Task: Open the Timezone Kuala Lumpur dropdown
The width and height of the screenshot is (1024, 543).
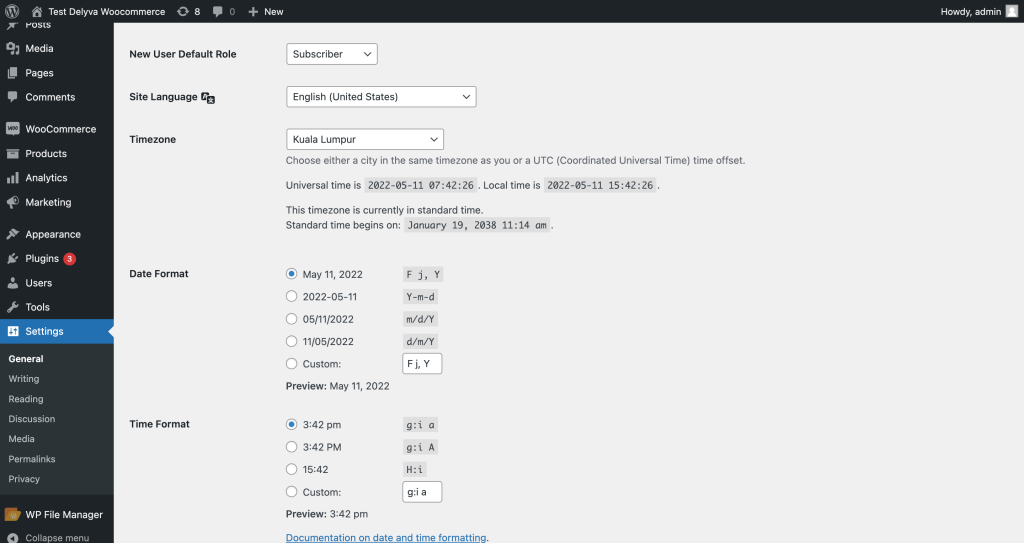Action: coord(365,139)
